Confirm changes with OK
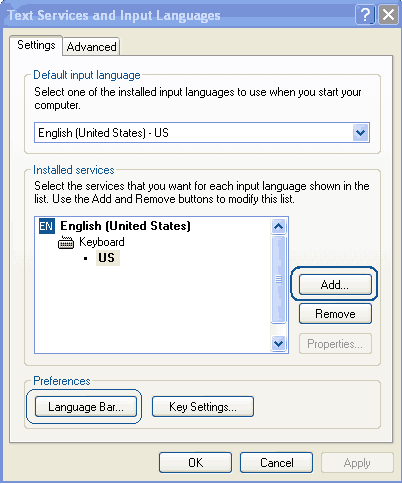The height and width of the screenshot is (484, 402). pyautogui.click(x=195, y=463)
